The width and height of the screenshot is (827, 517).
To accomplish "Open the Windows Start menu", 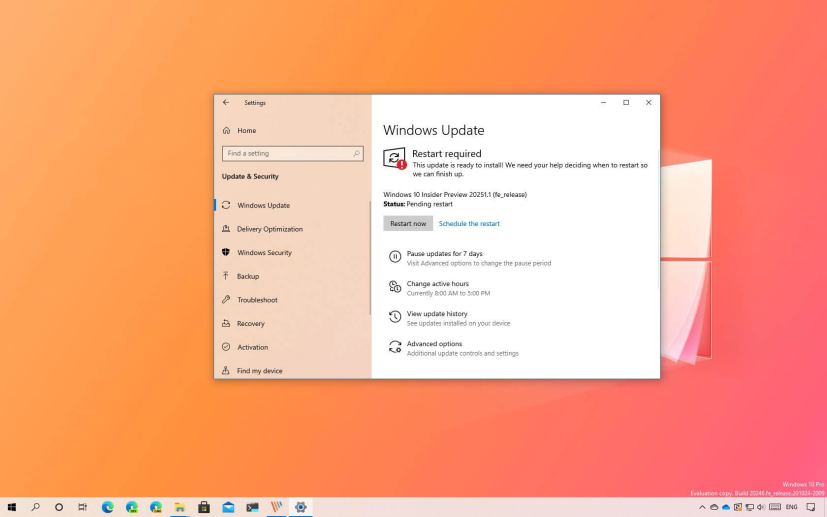I will pyautogui.click(x=12, y=508).
